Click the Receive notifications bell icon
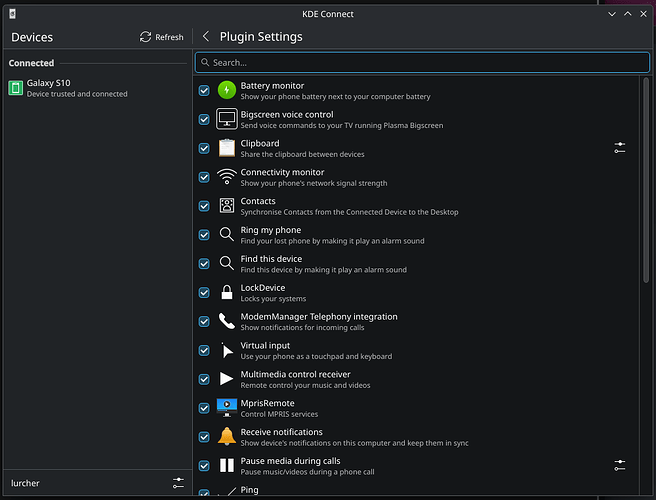The image size is (656, 500). click(x=227, y=437)
